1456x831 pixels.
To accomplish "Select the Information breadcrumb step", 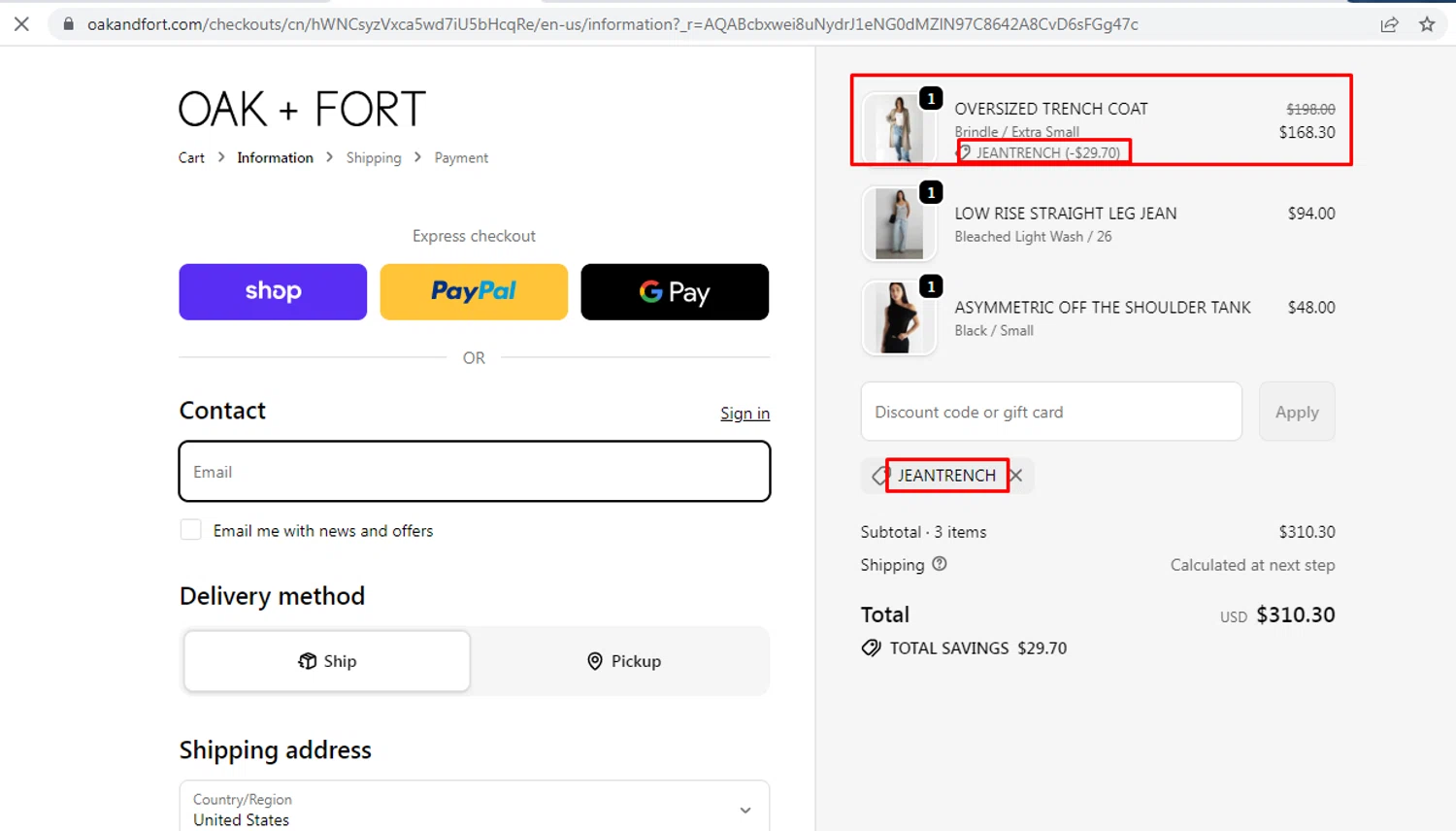I will point(275,157).
